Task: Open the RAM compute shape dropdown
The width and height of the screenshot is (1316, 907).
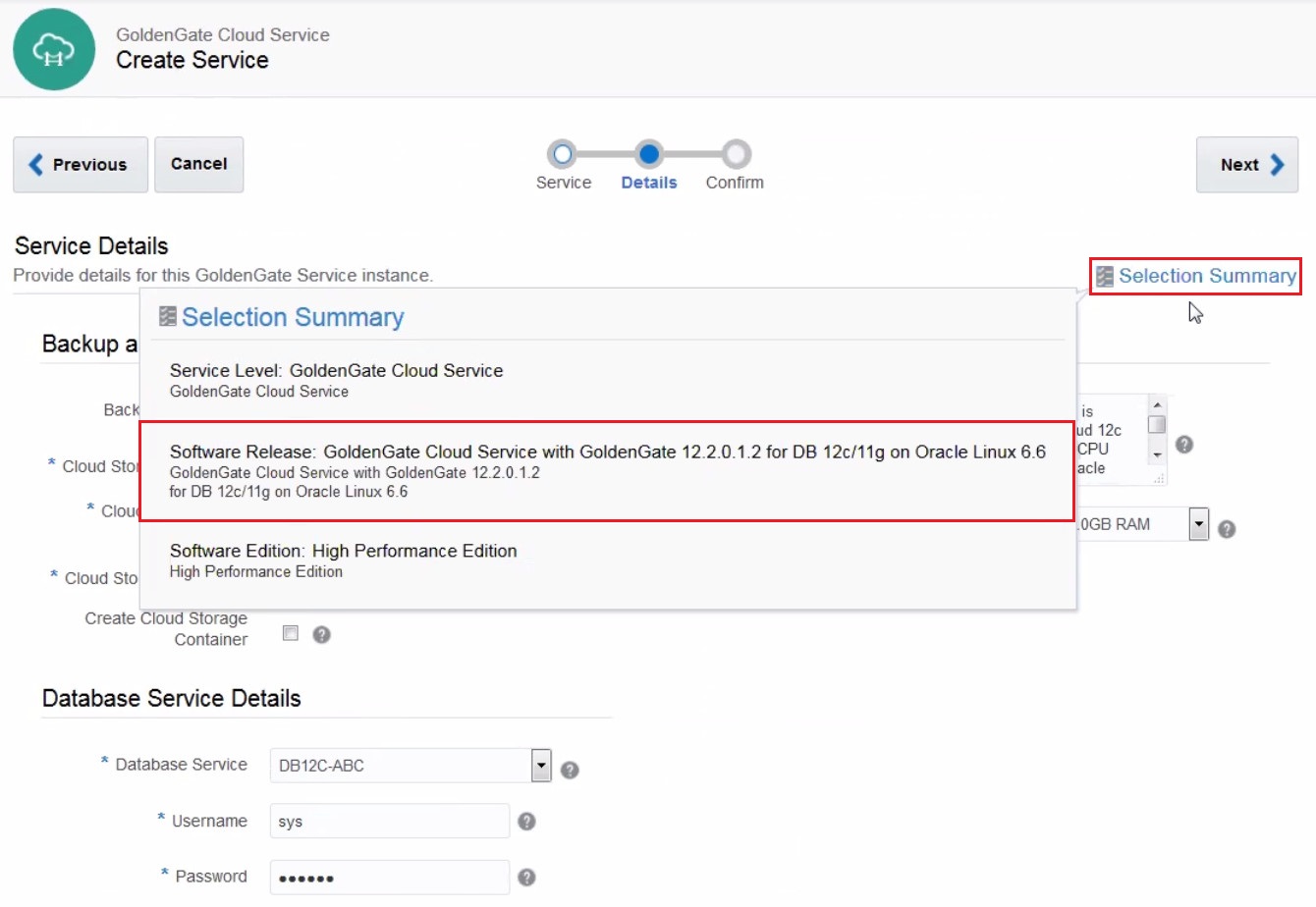Action: (1198, 524)
